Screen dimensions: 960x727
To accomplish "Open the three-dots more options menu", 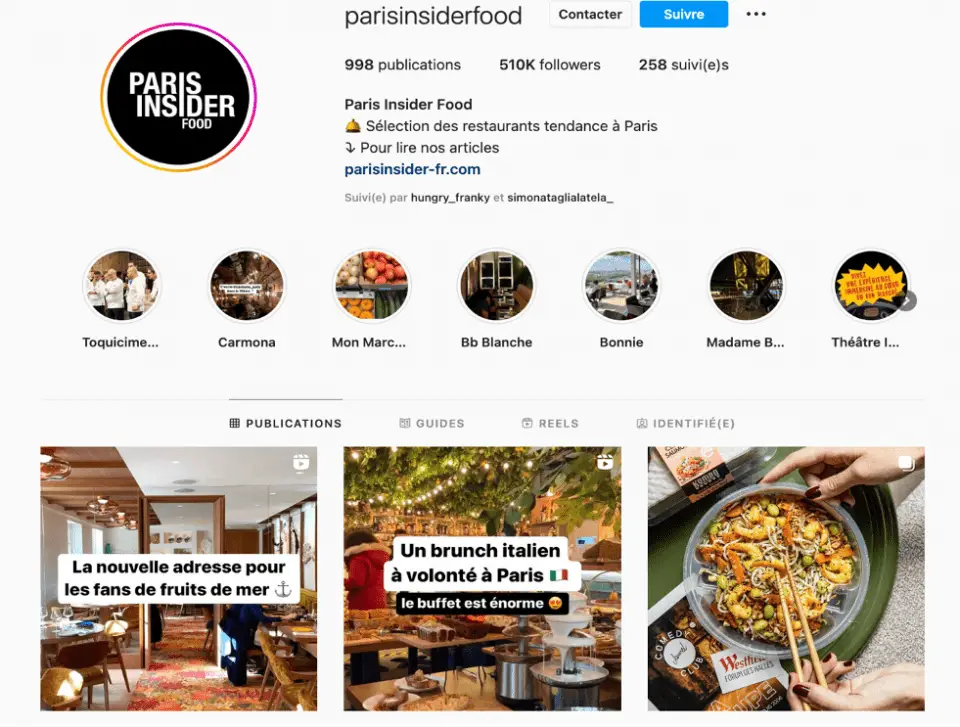I will coord(756,14).
